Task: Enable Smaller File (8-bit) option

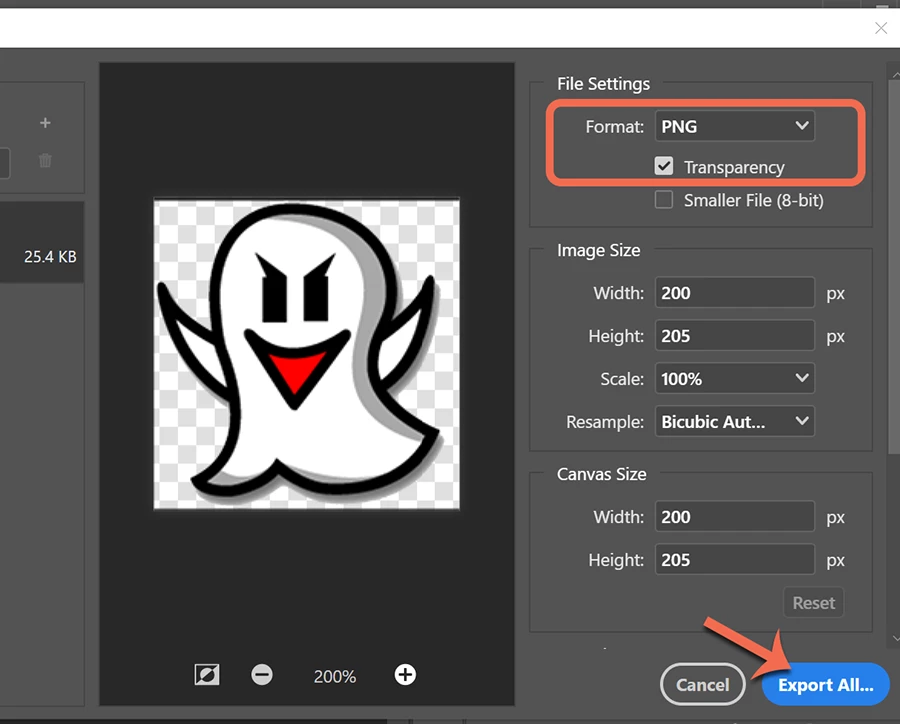Action: click(x=664, y=200)
